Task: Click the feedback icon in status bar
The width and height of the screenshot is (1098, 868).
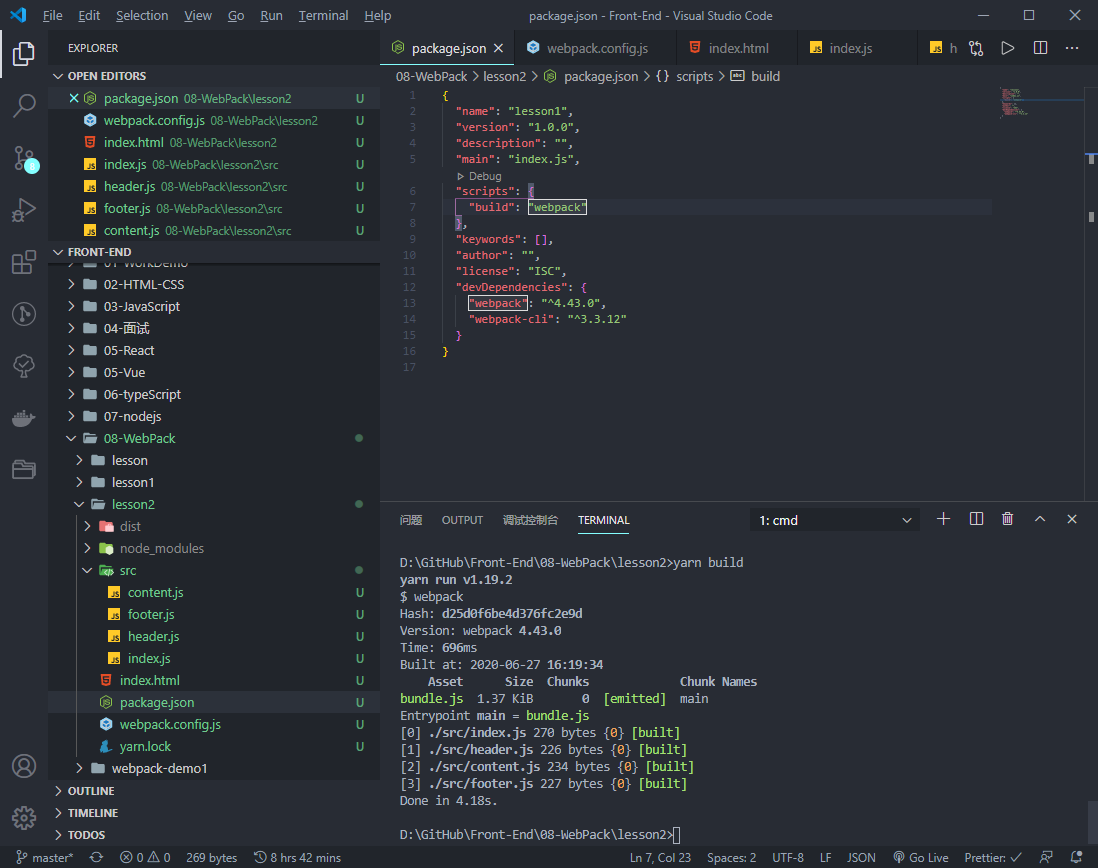Action: (1046, 858)
